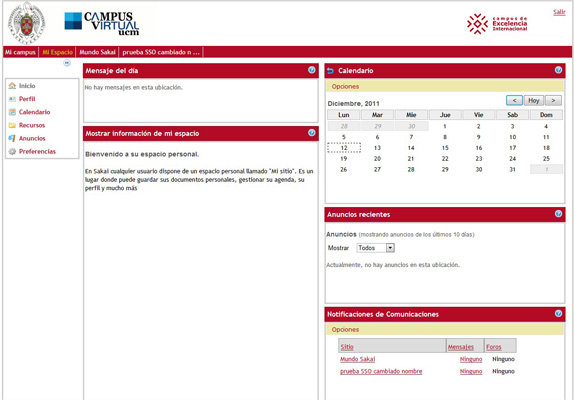Select day 25 in the calendar
The width and height of the screenshot is (574, 400).
(546, 158)
